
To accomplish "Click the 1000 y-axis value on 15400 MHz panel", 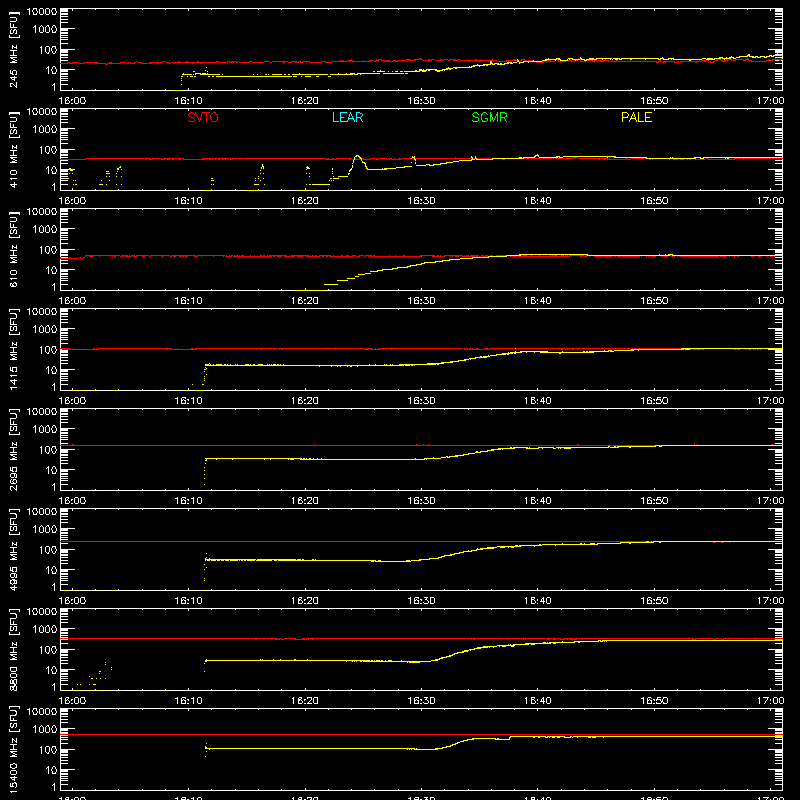I will (x=45, y=730).
